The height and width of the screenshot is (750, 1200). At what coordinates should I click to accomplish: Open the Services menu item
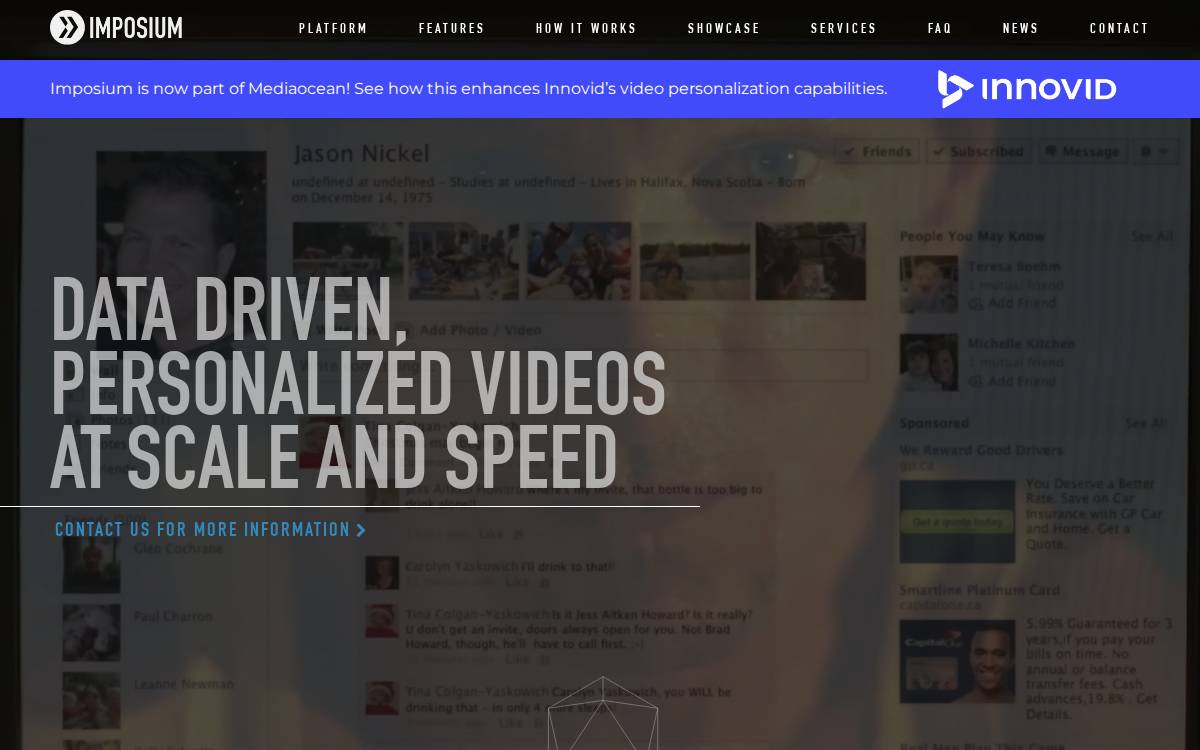[844, 28]
